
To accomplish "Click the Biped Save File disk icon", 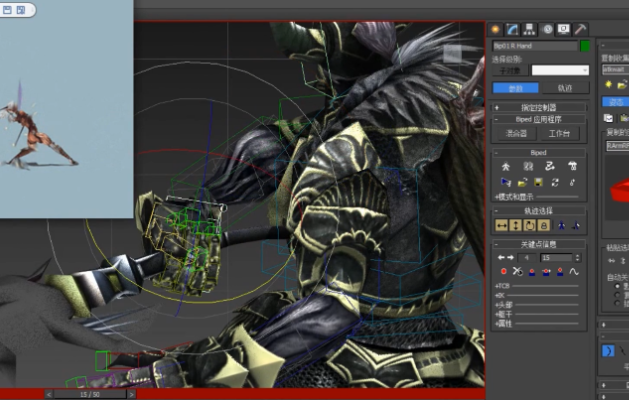I will tap(538, 183).
